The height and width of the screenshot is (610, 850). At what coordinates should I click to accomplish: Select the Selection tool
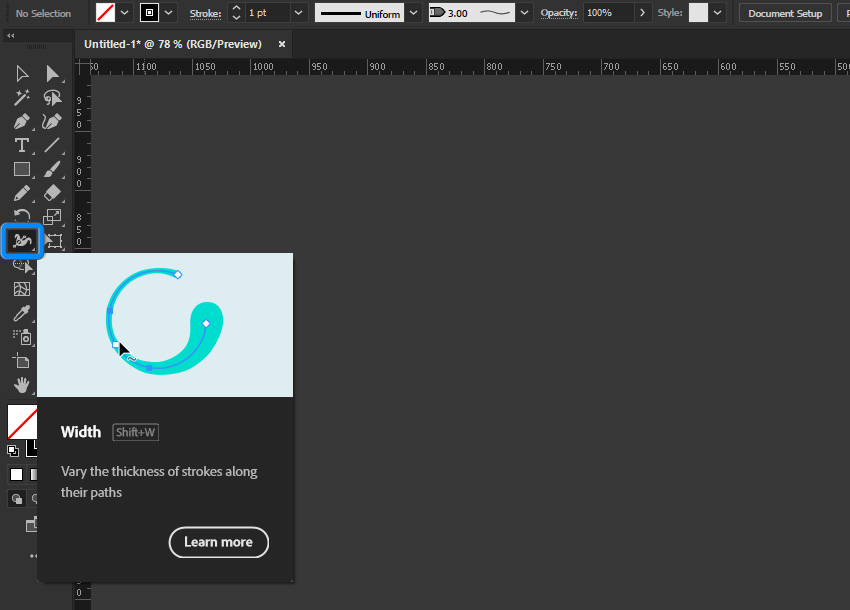tap(21, 72)
